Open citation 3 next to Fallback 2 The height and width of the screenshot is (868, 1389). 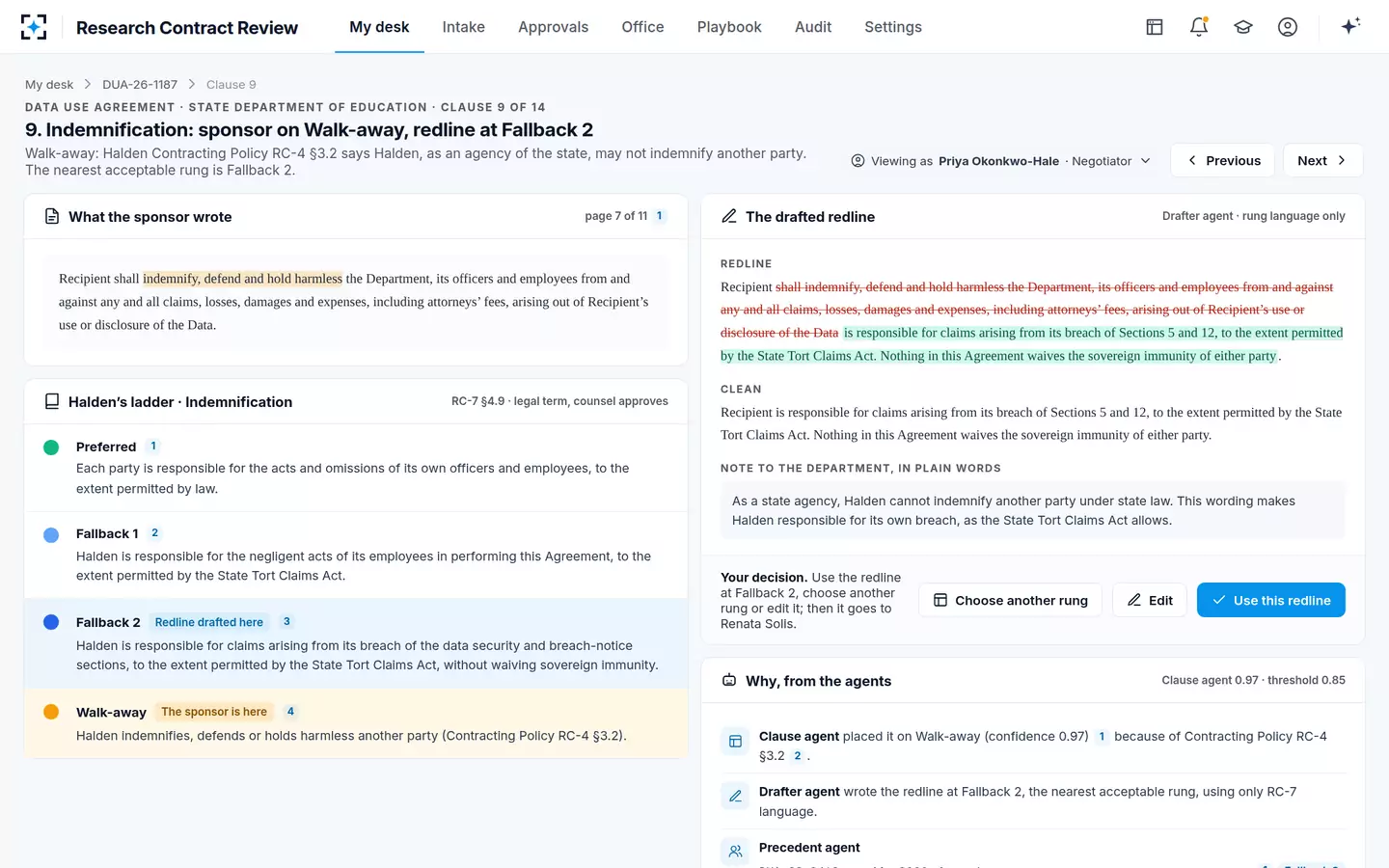(286, 621)
